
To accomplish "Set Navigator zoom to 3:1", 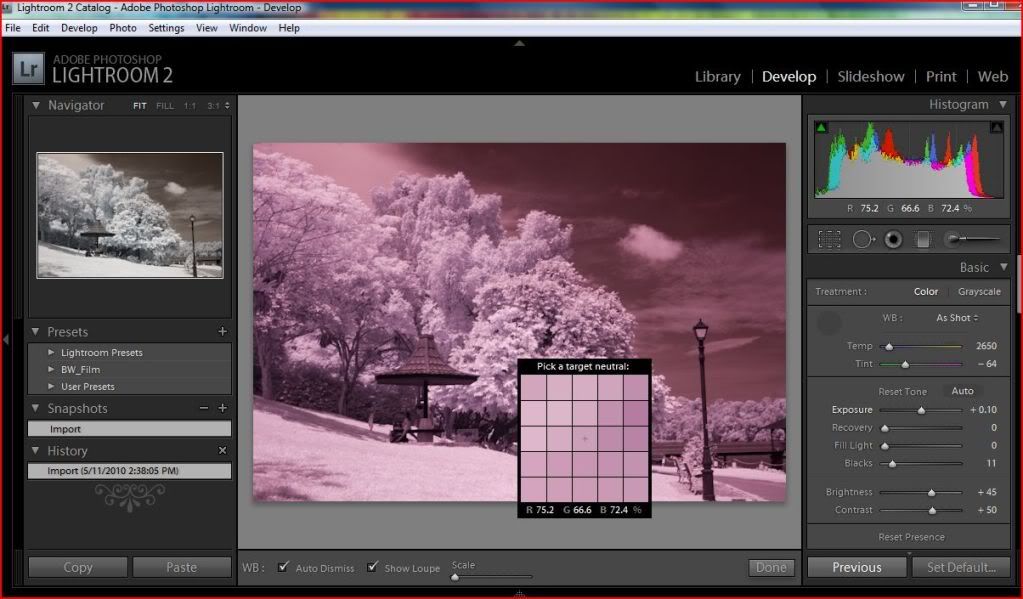I will point(213,106).
